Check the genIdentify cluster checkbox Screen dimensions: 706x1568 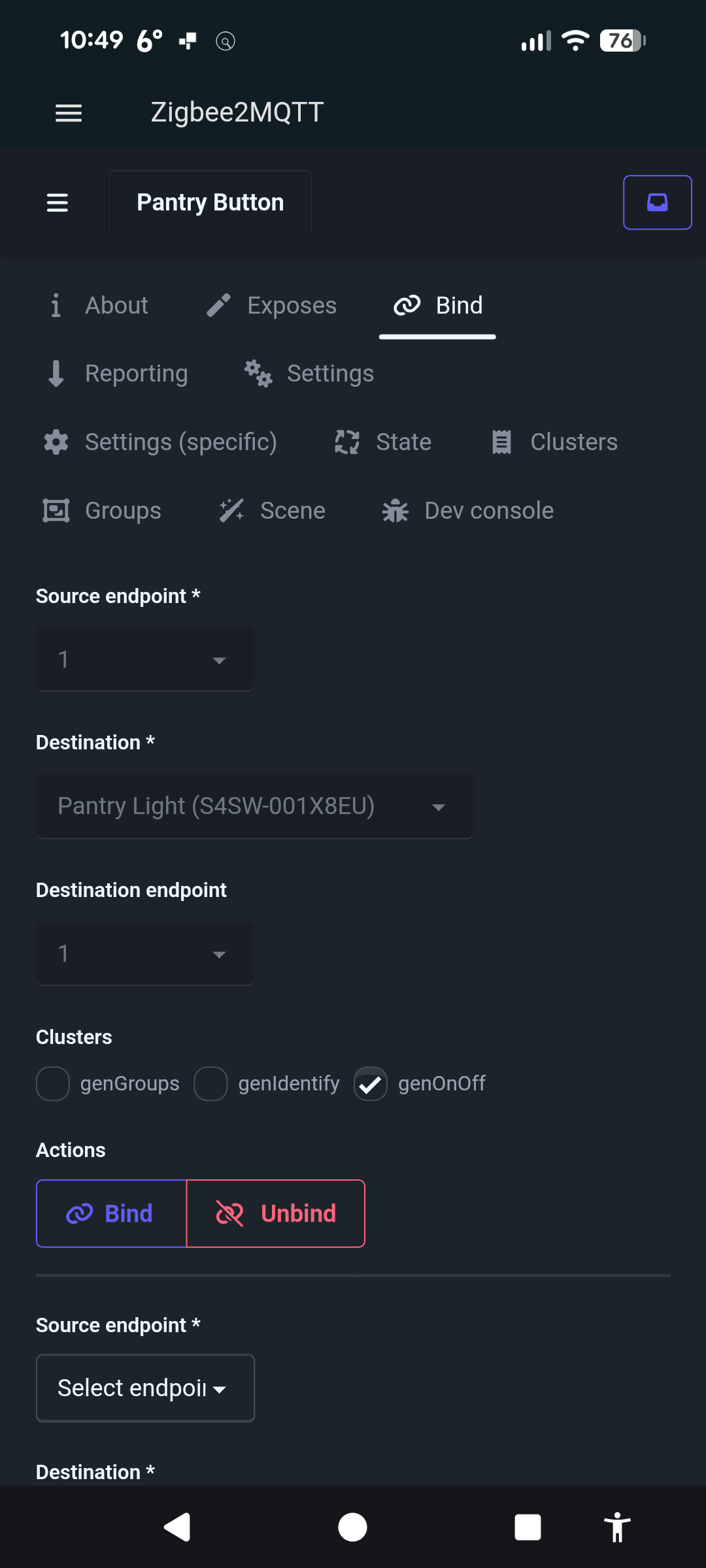click(210, 1083)
